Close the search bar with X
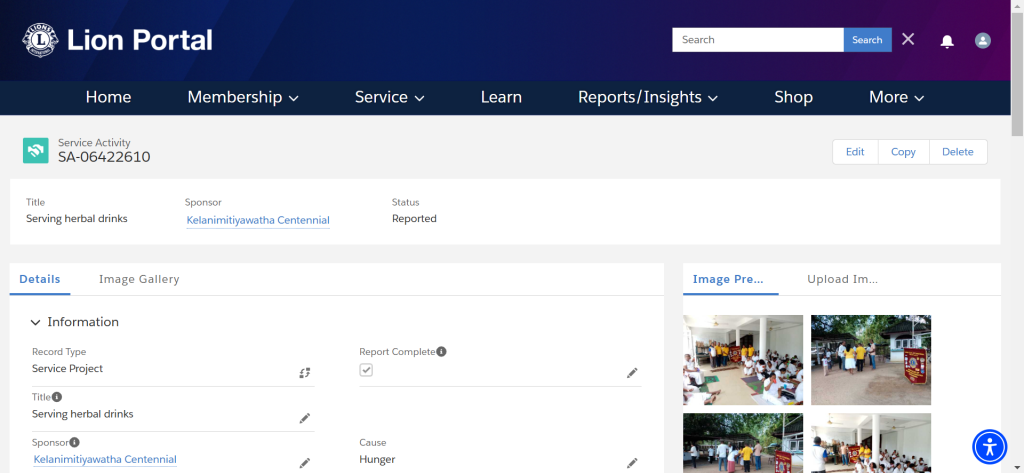Image resolution: width=1024 pixels, height=473 pixels. (x=908, y=39)
